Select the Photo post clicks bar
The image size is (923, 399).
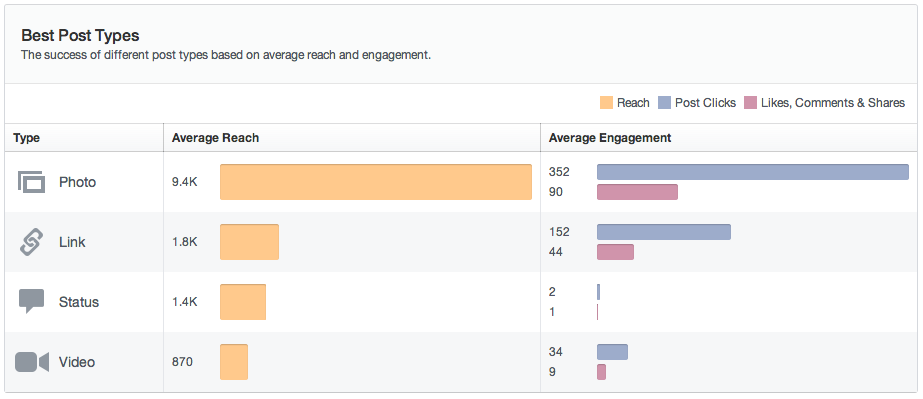[x=753, y=172]
